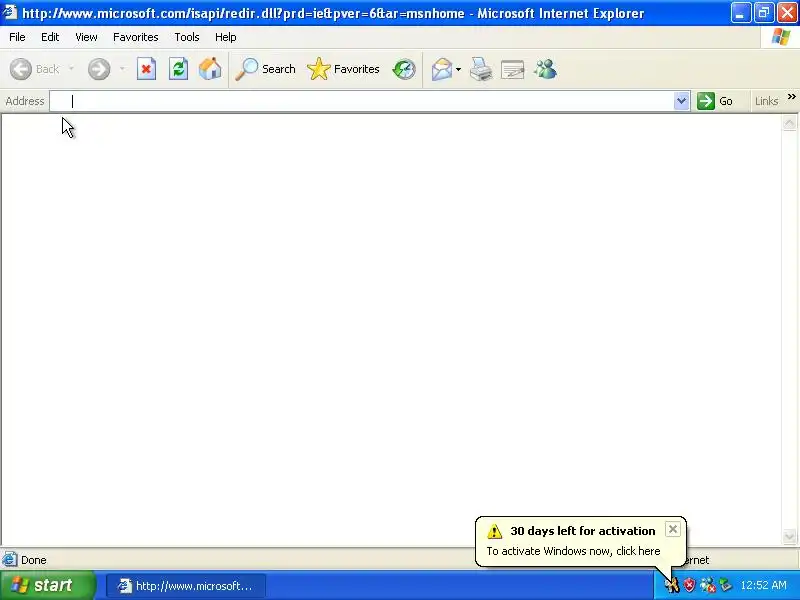Print the page with the printer icon
Image resolution: width=800 pixels, height=600 pixels.
(481, 69)
